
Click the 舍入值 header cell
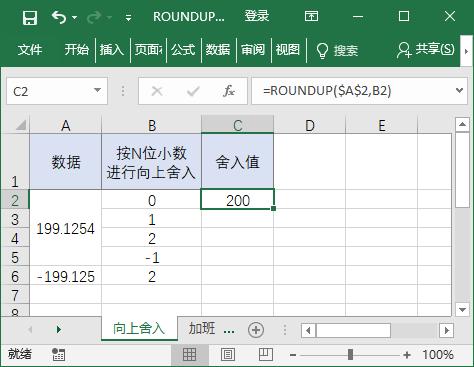pyautogui.click(x=237, y=162)
